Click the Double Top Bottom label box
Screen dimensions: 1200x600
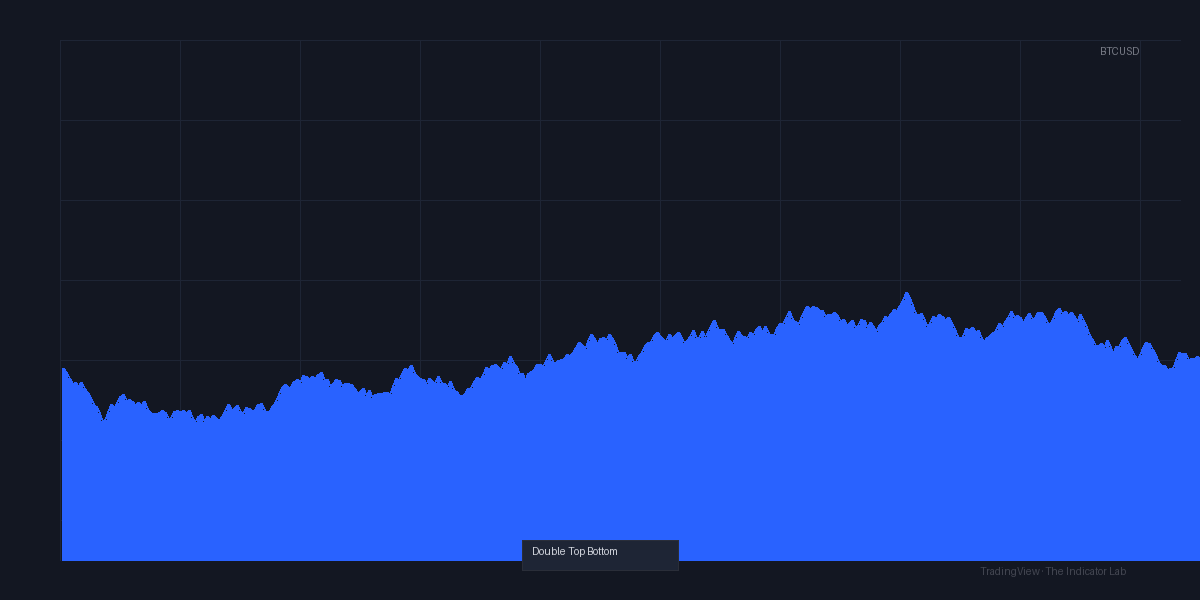[x=600, y=555]
